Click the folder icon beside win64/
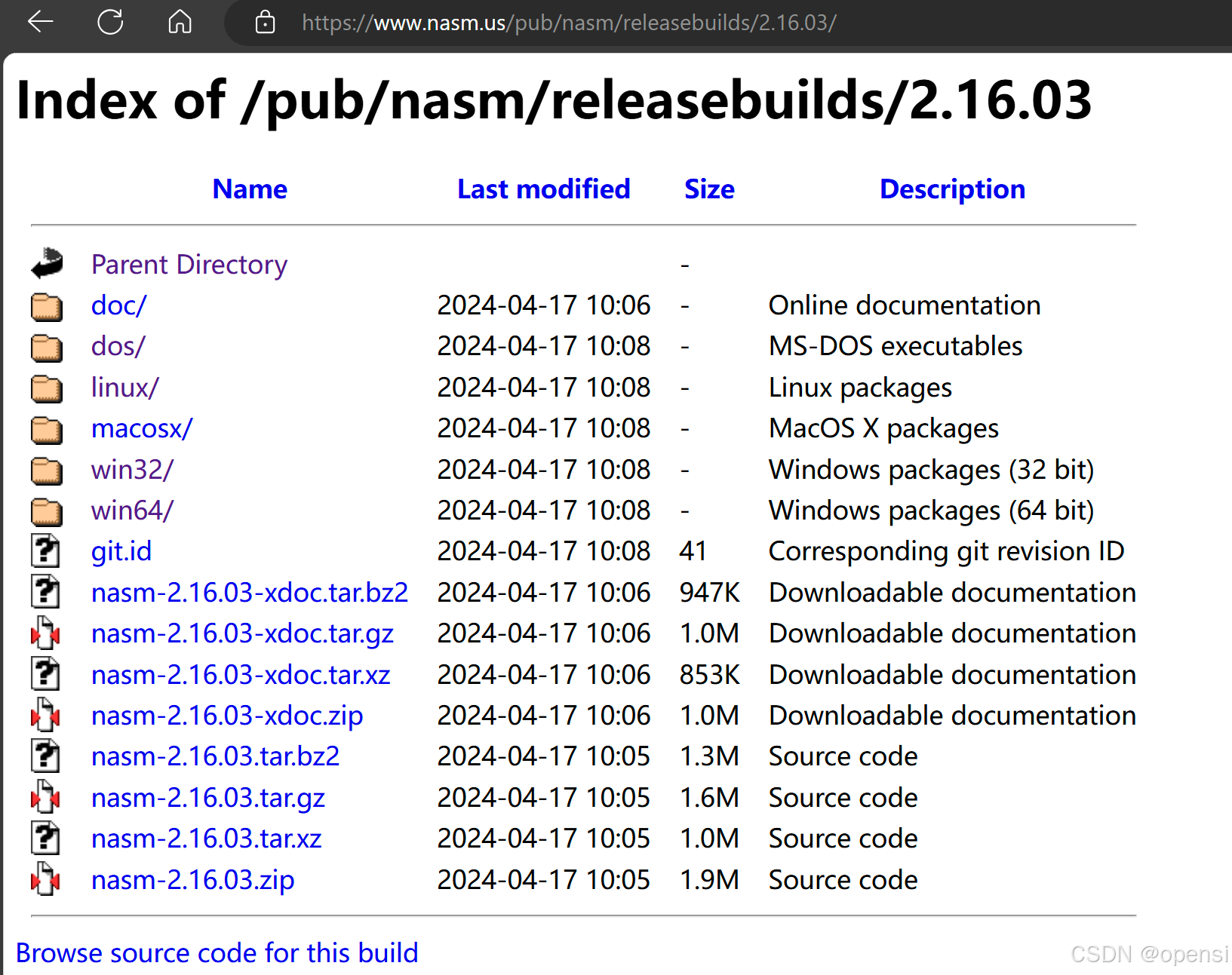The image size is (1232, 975). (47, 511)
